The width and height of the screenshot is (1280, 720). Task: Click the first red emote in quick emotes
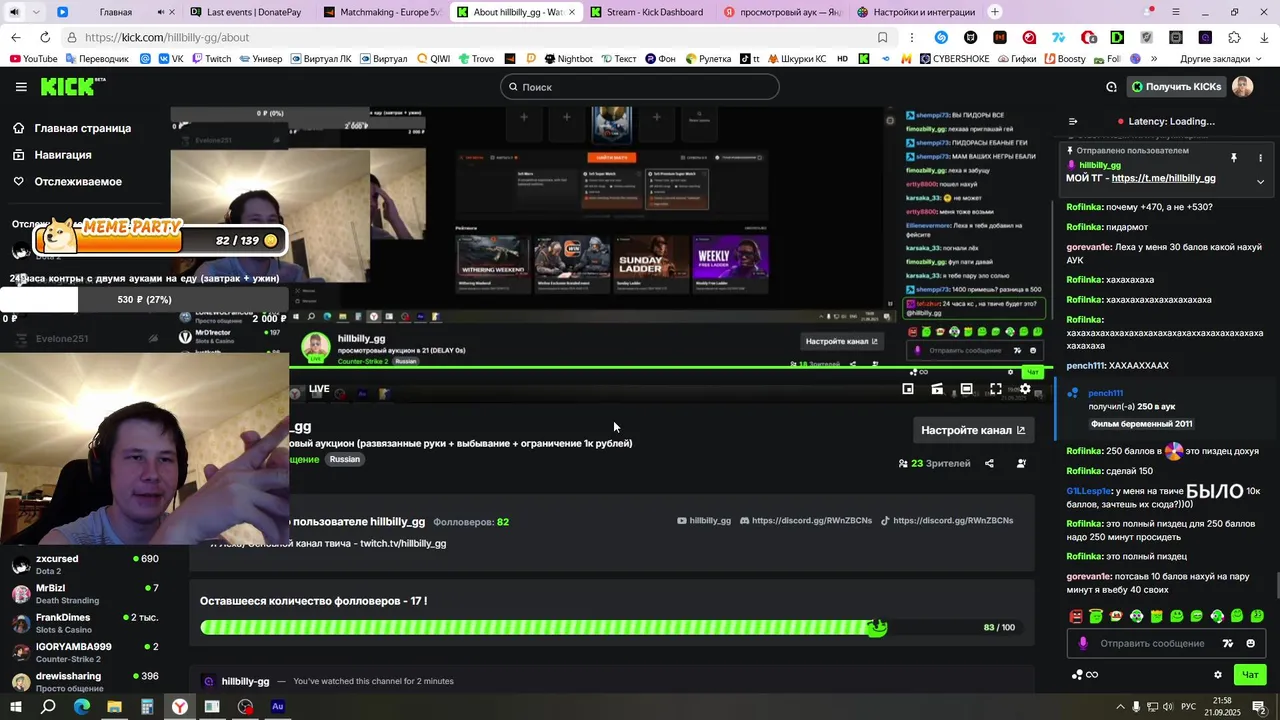[x=1076, y=616]
